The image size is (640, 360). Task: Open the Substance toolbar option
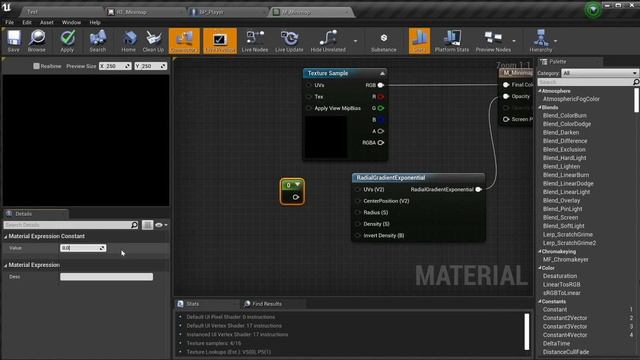[x=383, y=41]
